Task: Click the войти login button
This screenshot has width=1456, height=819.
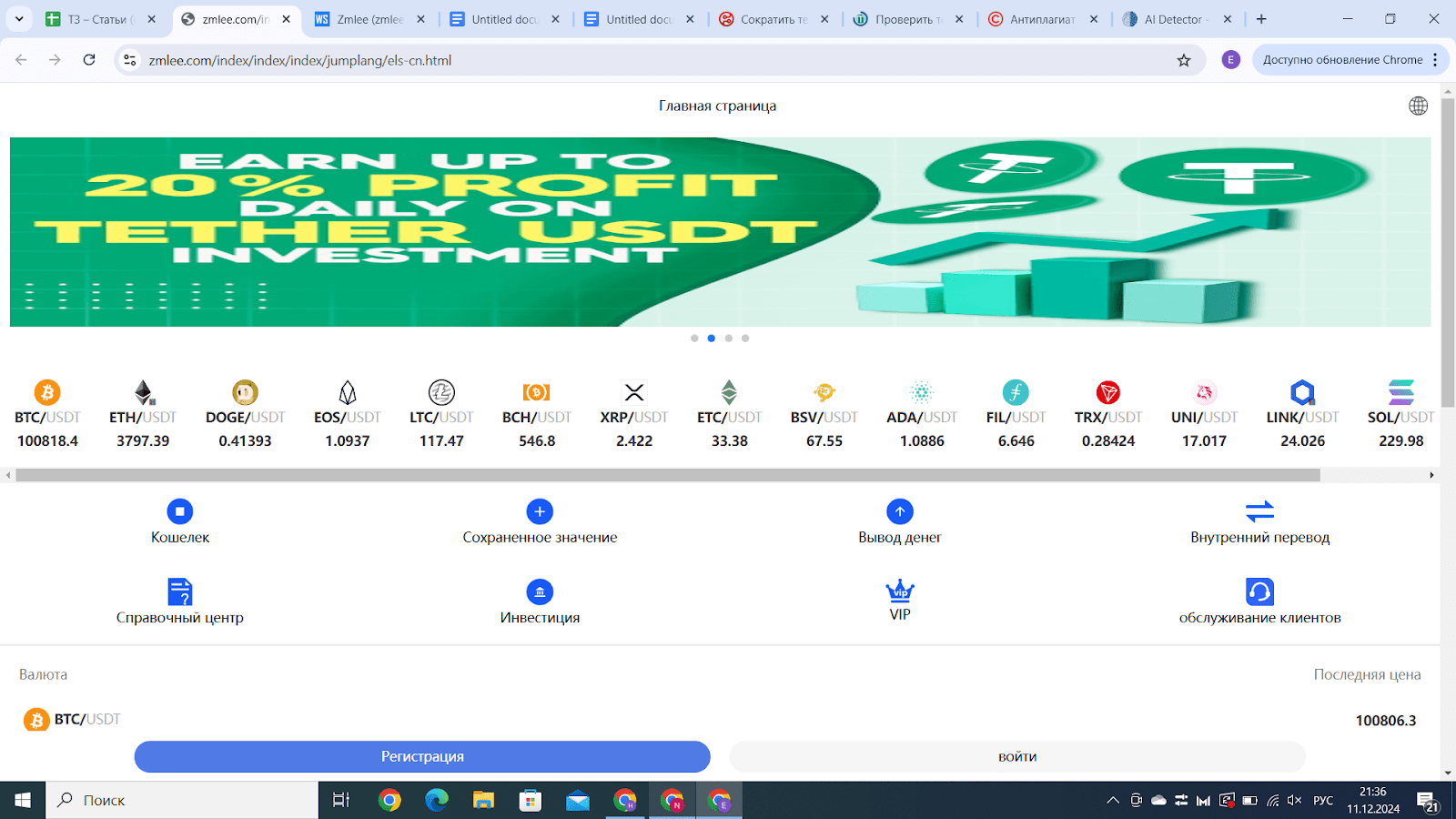Action: 1017,756
